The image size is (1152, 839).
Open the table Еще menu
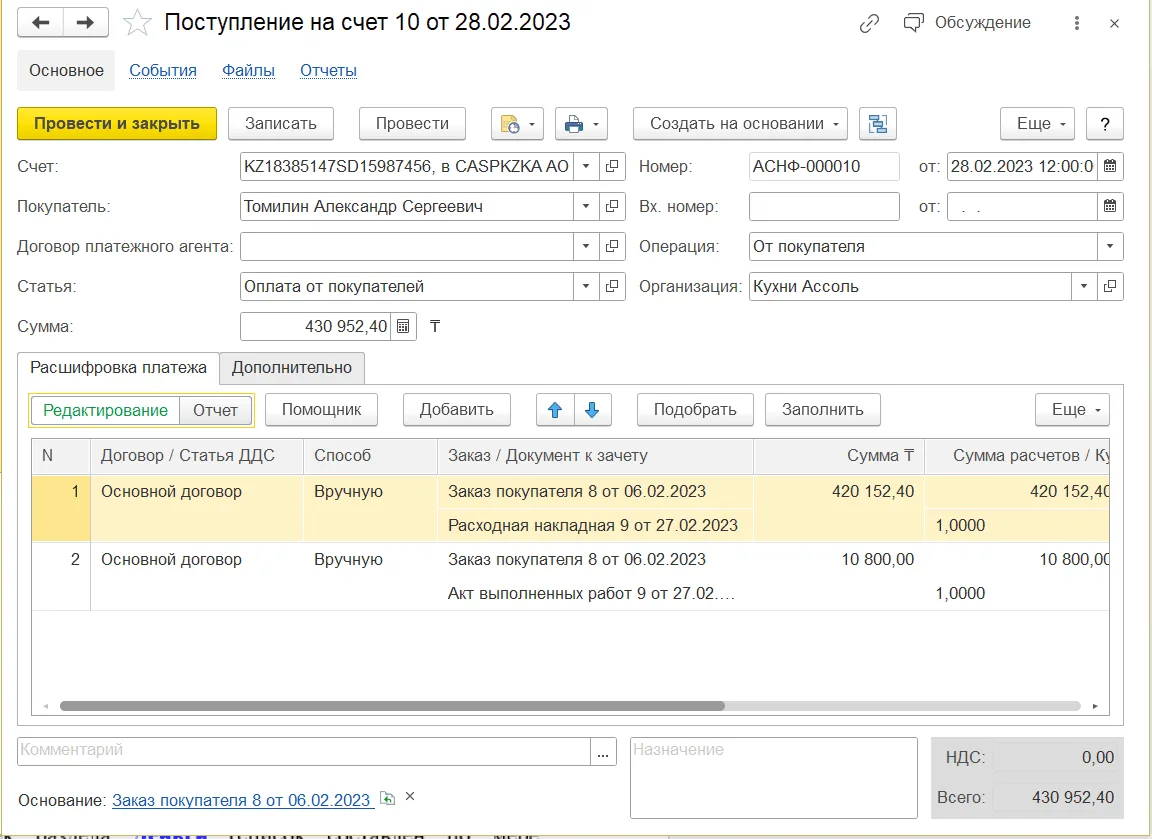[x=1073, y=410]
